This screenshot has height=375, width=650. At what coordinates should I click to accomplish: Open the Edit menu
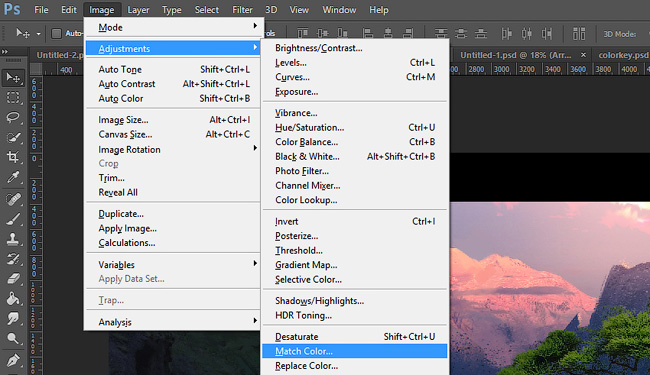[x=69, y=10]
